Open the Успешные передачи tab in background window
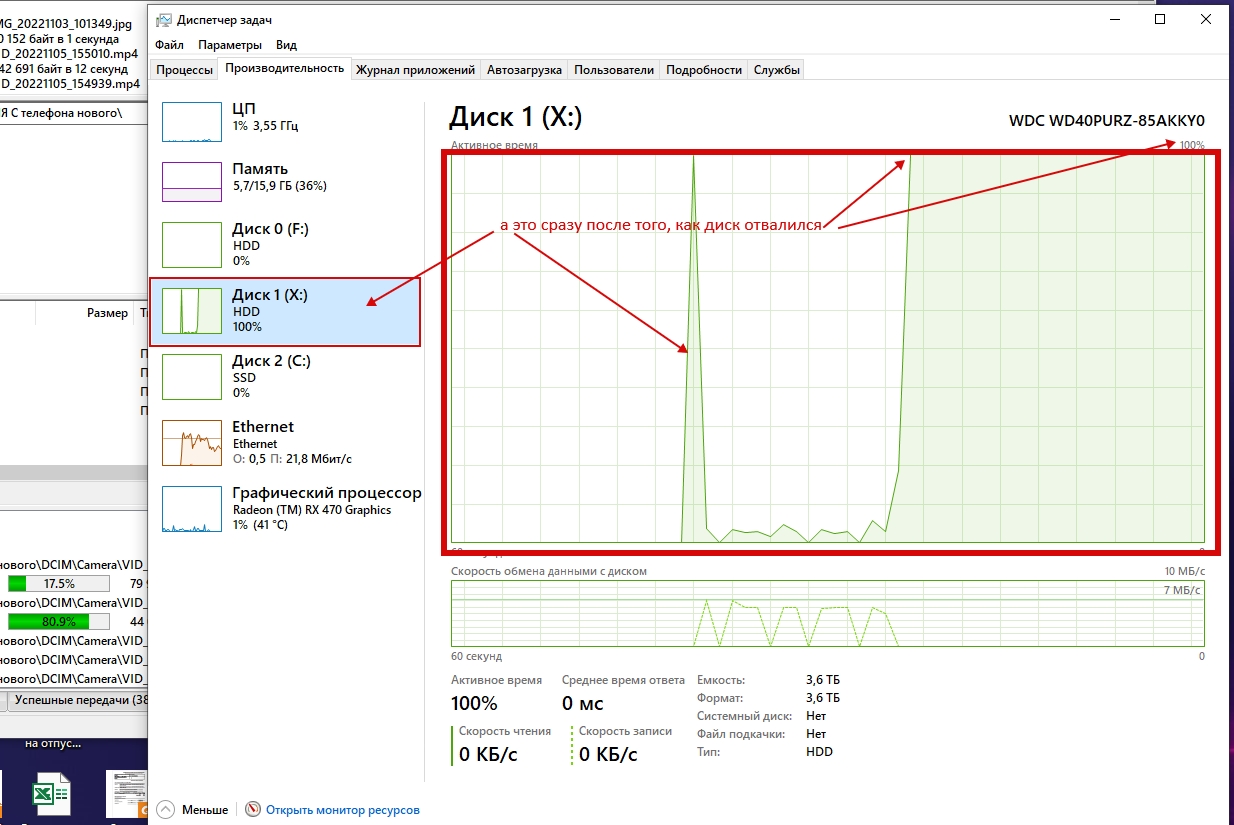 (78, 701)
